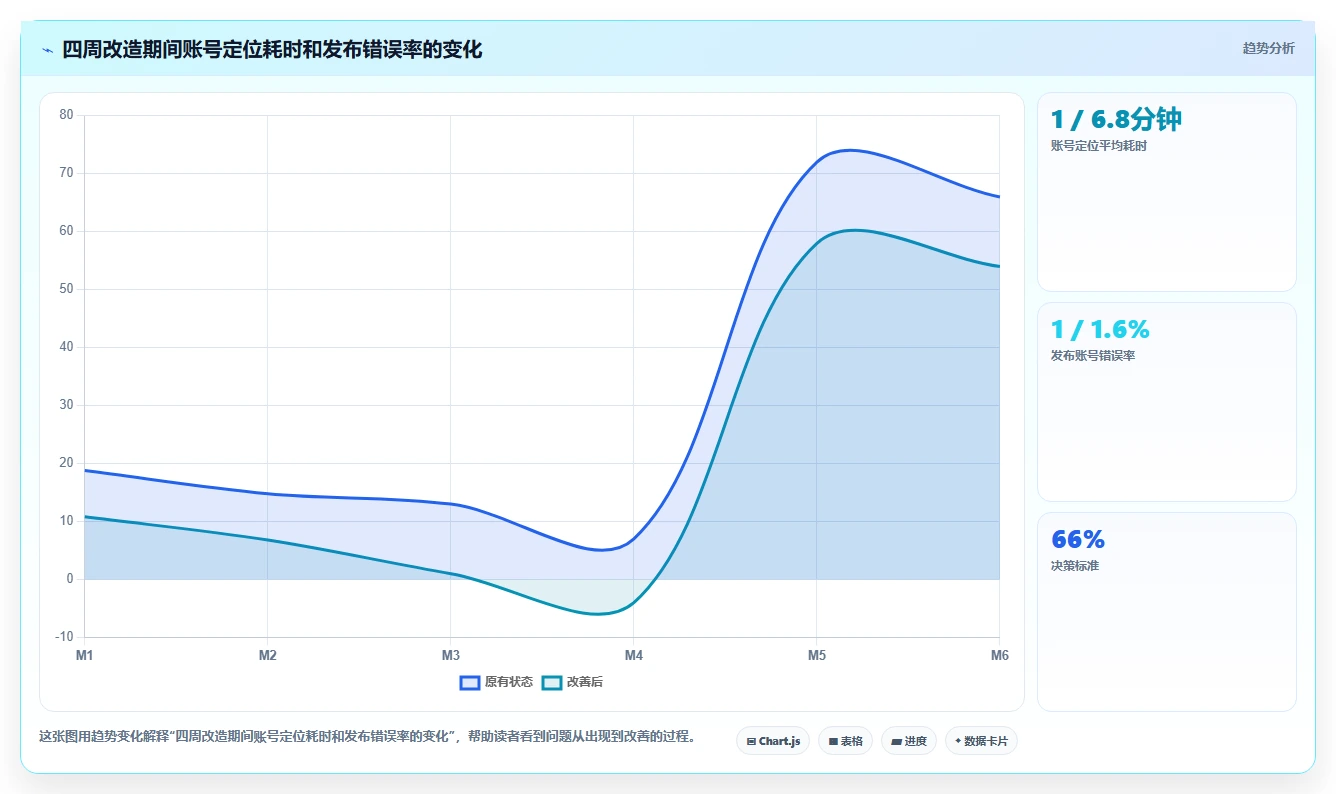Click the -10 y-axis label
The width and height of the screenshot is (1336, 794).
(x=64, y=637)
